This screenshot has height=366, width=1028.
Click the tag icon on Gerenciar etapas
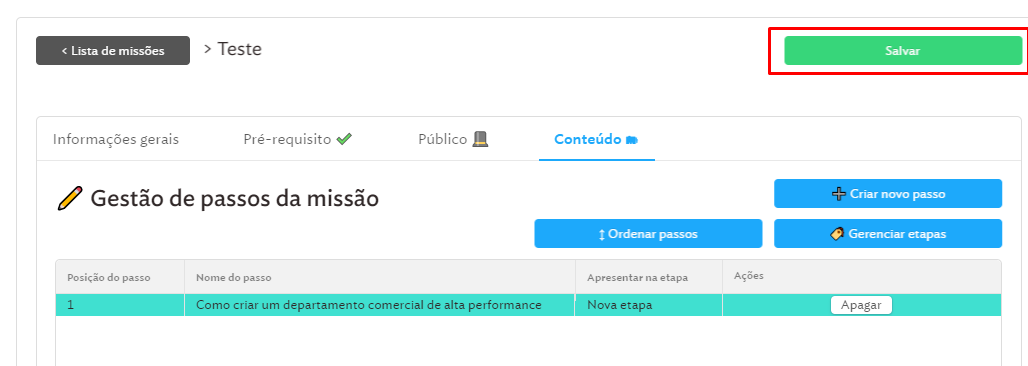click(x=837, y=234)
